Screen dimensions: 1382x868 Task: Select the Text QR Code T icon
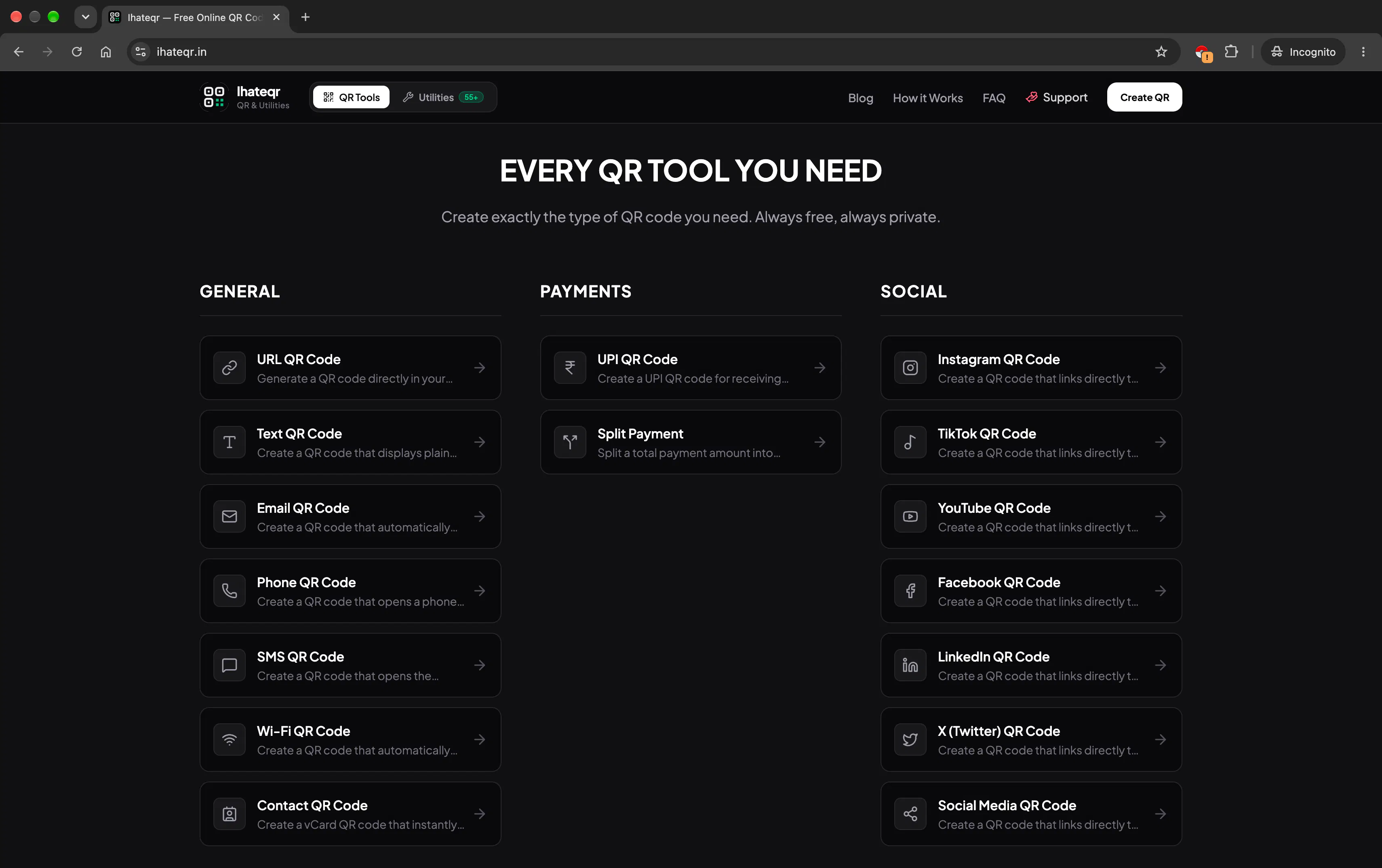pos(230,442)
